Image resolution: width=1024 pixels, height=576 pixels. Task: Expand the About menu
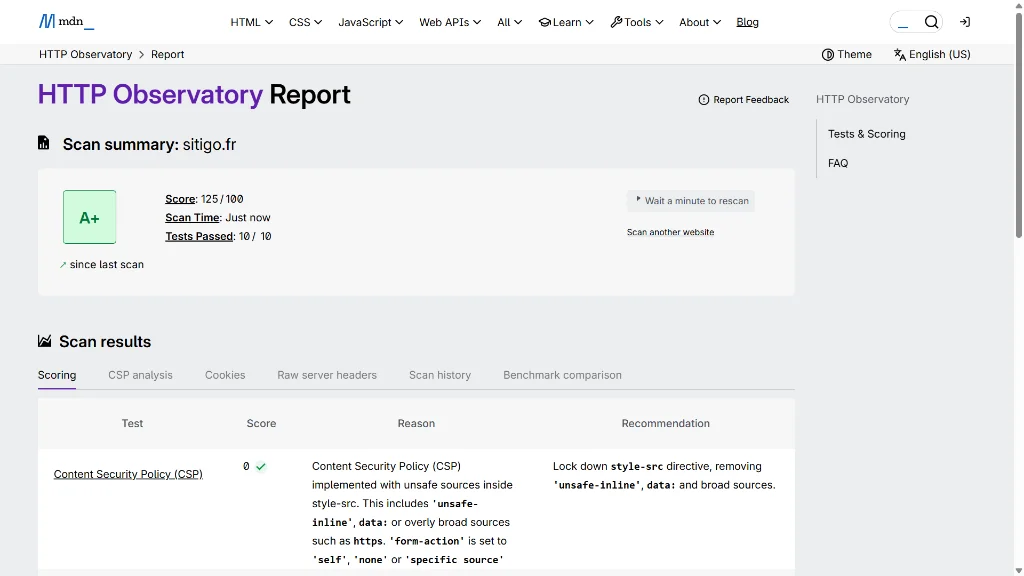[x=699, y=22]
